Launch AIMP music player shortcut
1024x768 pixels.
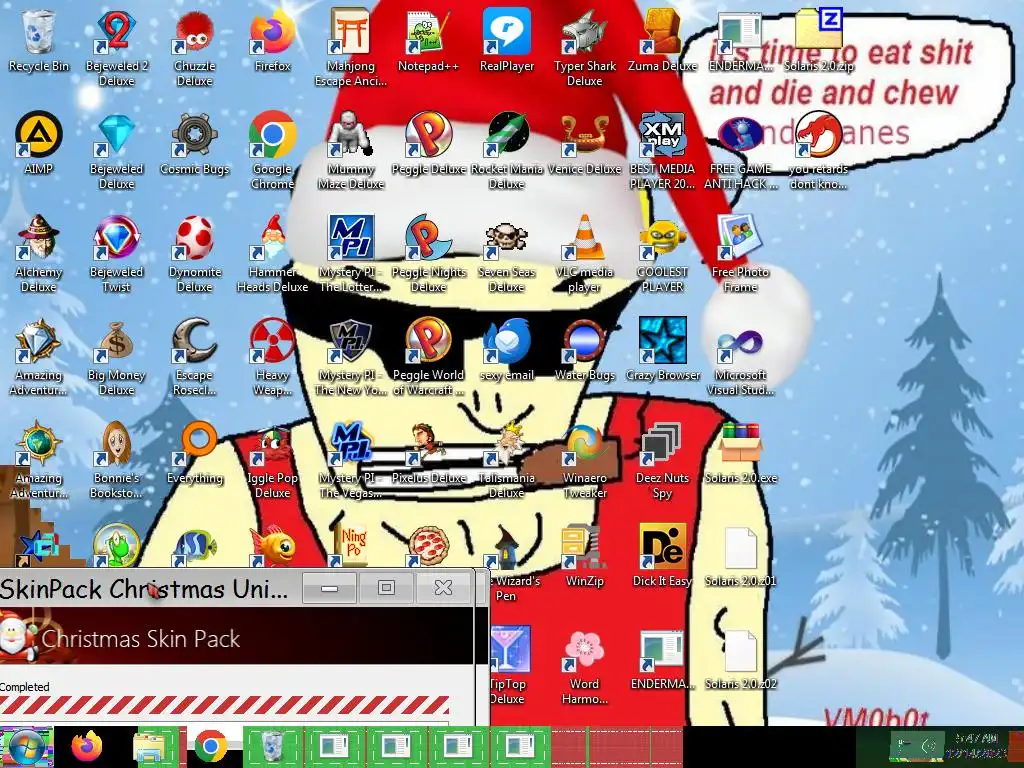(39, 144)
